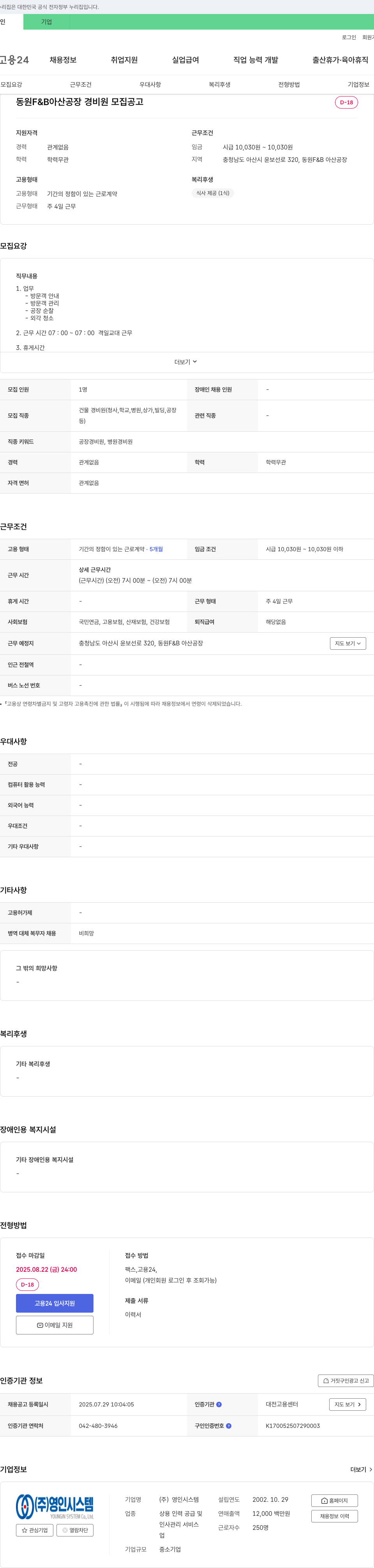
Task: Add company with 관심기업 button
Action: pyautogui.click(x=35, y=1529)
